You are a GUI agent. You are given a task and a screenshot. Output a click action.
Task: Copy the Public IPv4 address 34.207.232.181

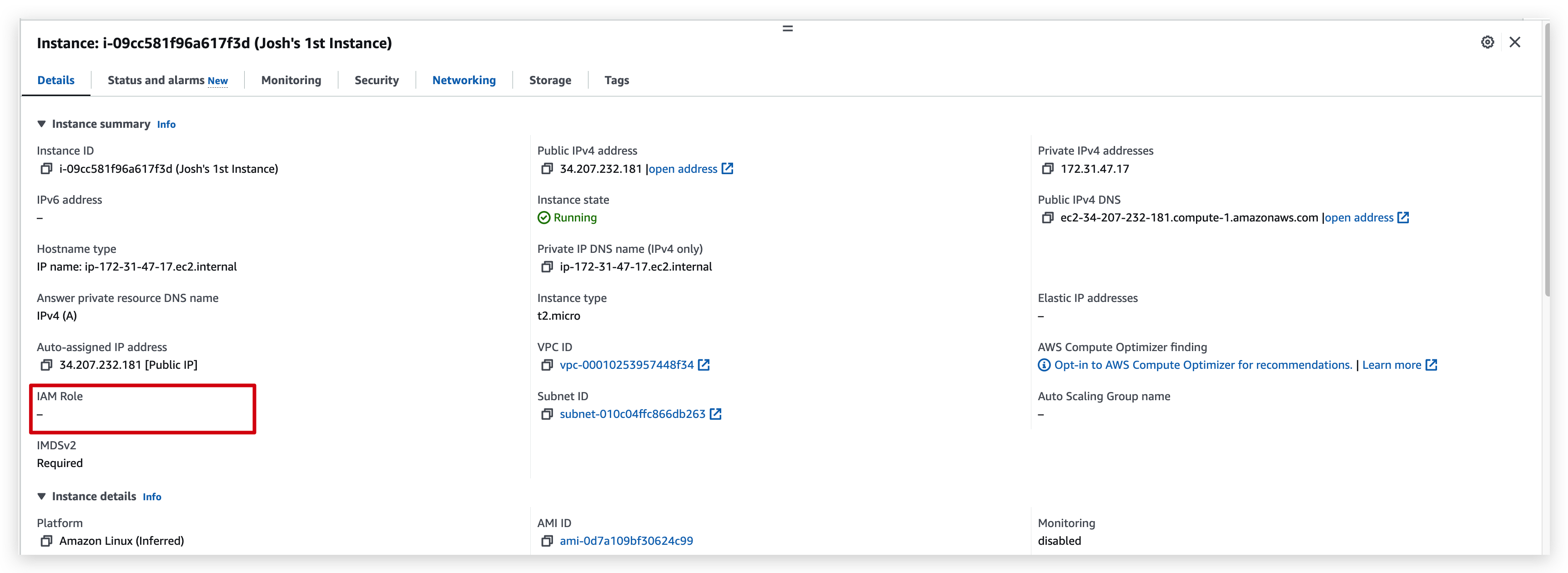point(547,169)
